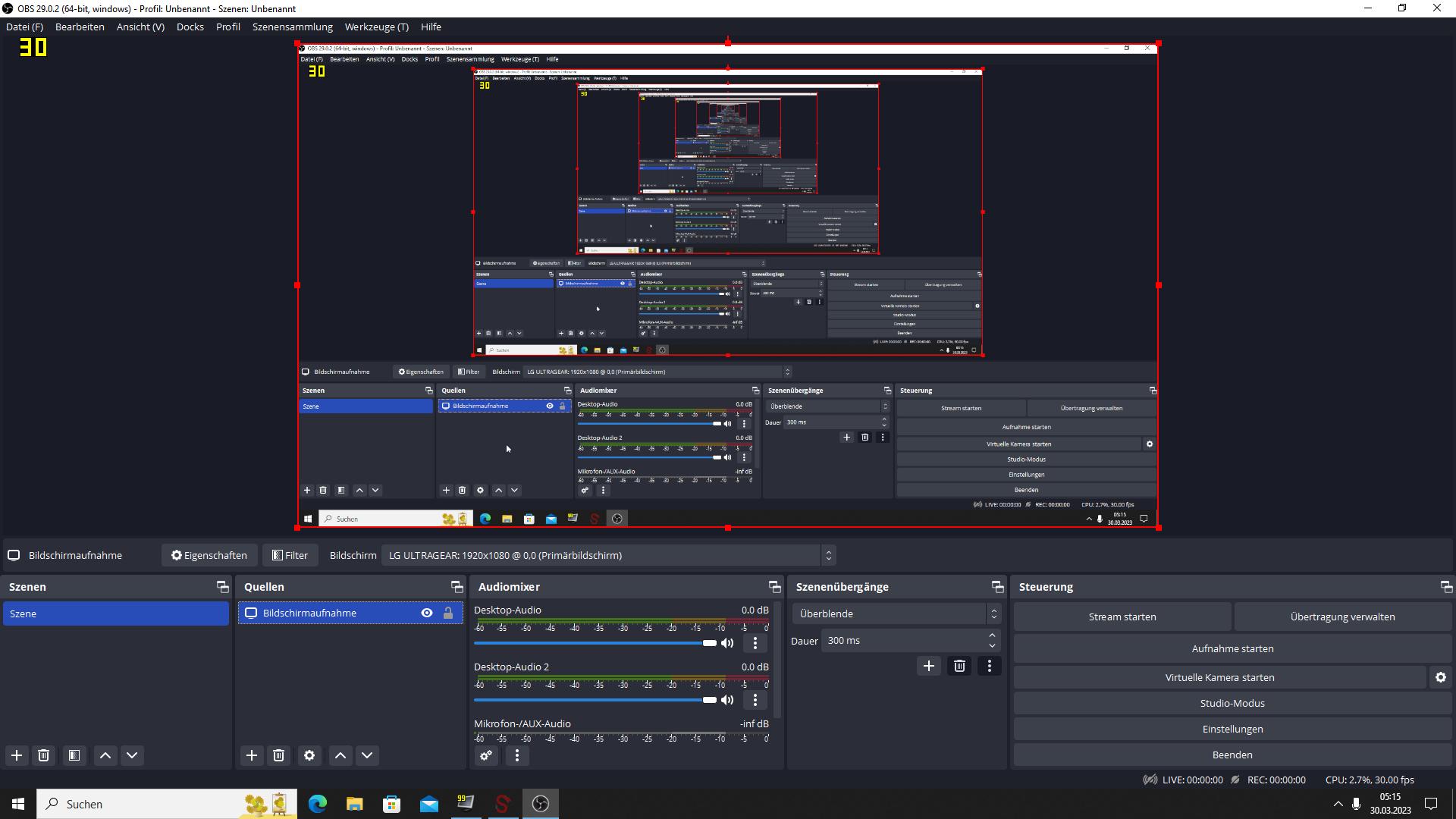Open Einstellungen from Steuerung panel

tap(1232, 729)
